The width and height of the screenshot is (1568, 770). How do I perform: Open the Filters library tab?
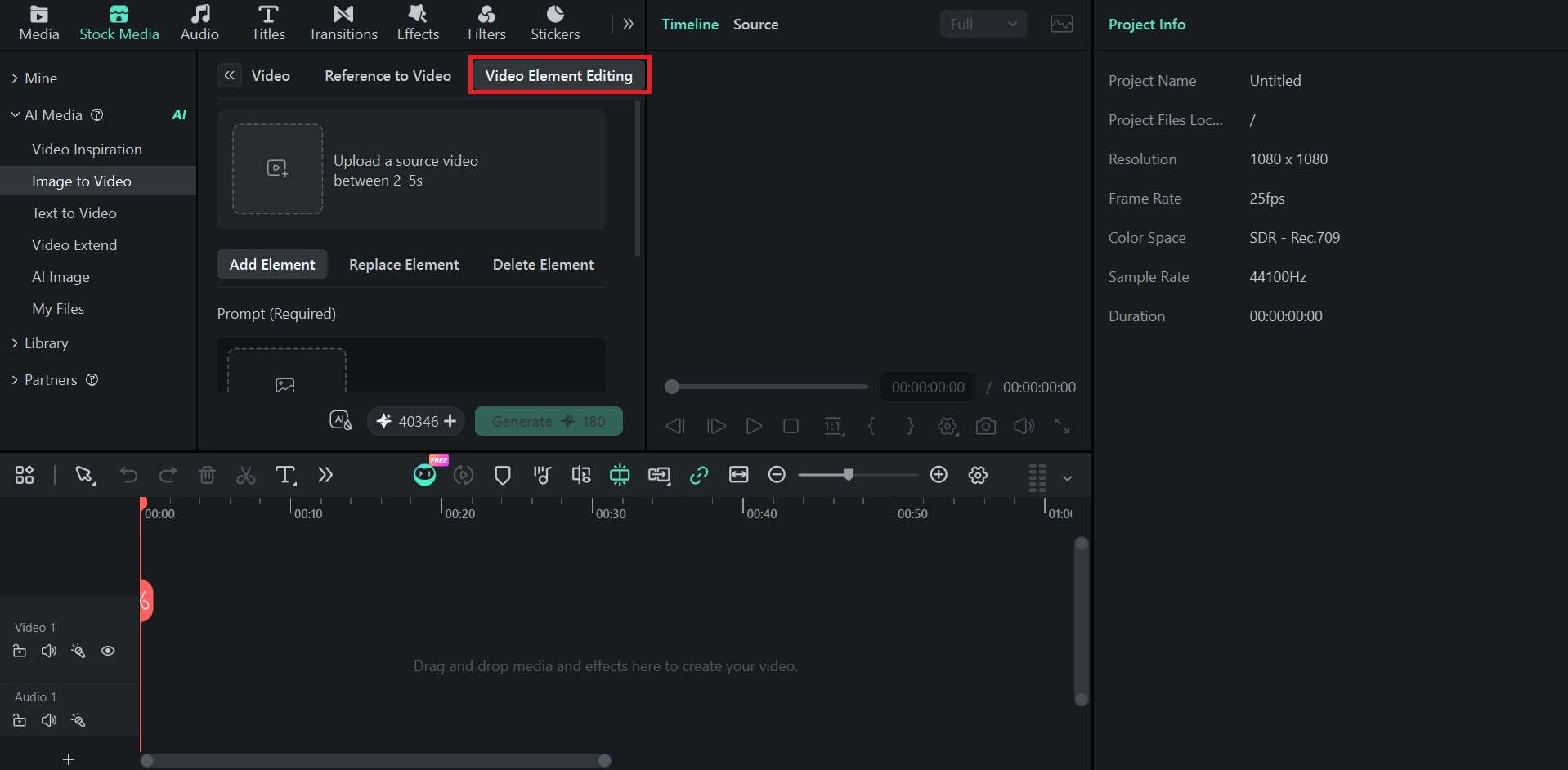point(486,23)
